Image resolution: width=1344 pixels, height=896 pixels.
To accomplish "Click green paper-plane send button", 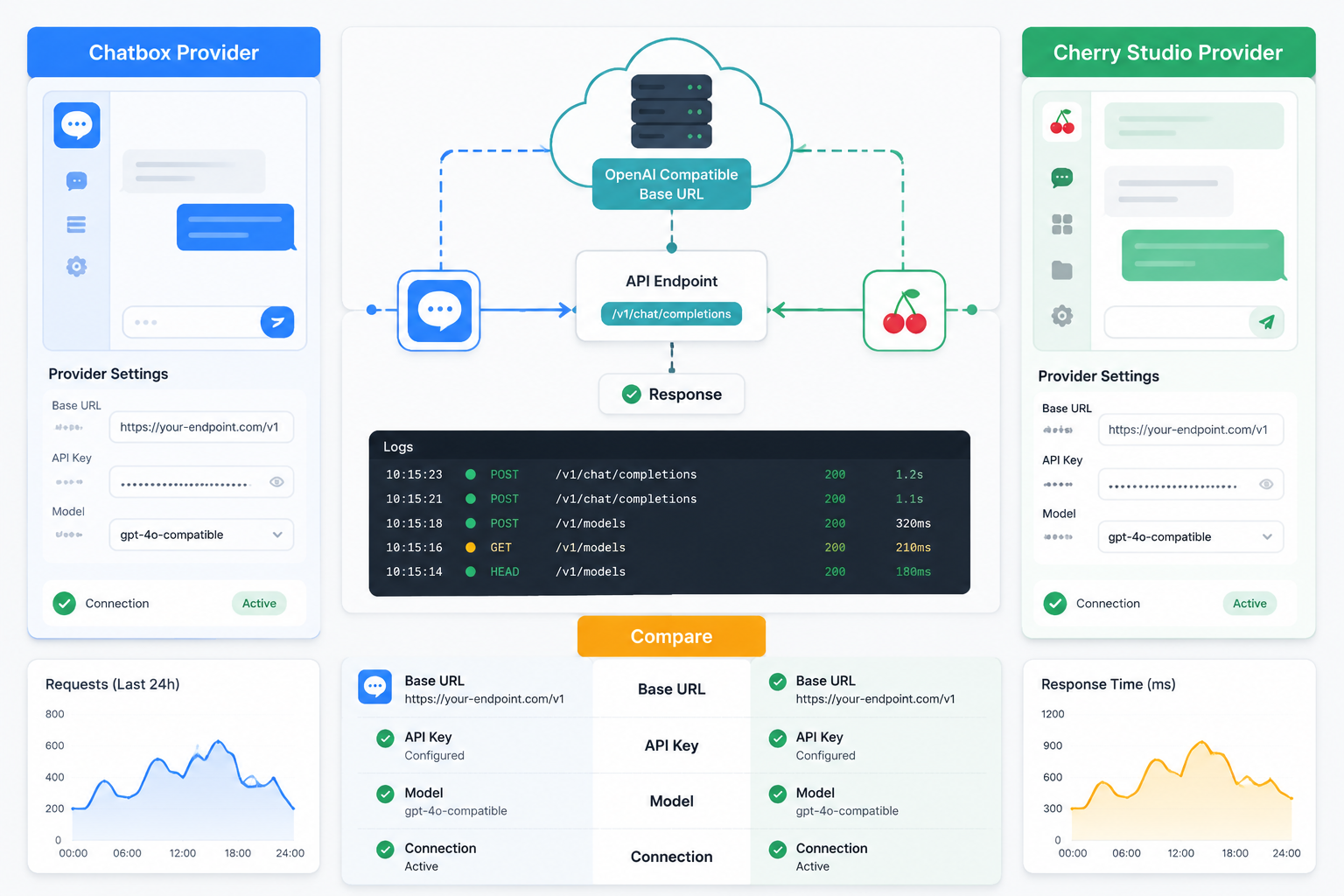I will point(1266,322).
